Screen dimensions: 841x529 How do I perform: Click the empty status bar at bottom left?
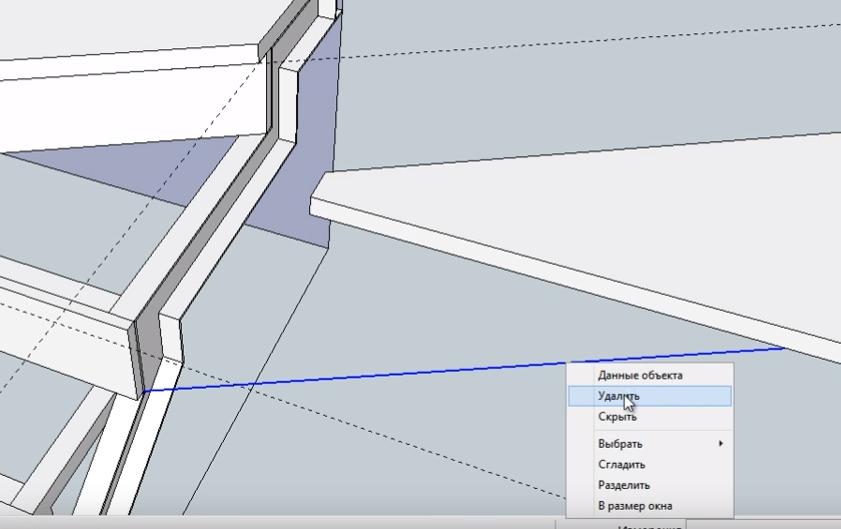[x=200, y=523]
